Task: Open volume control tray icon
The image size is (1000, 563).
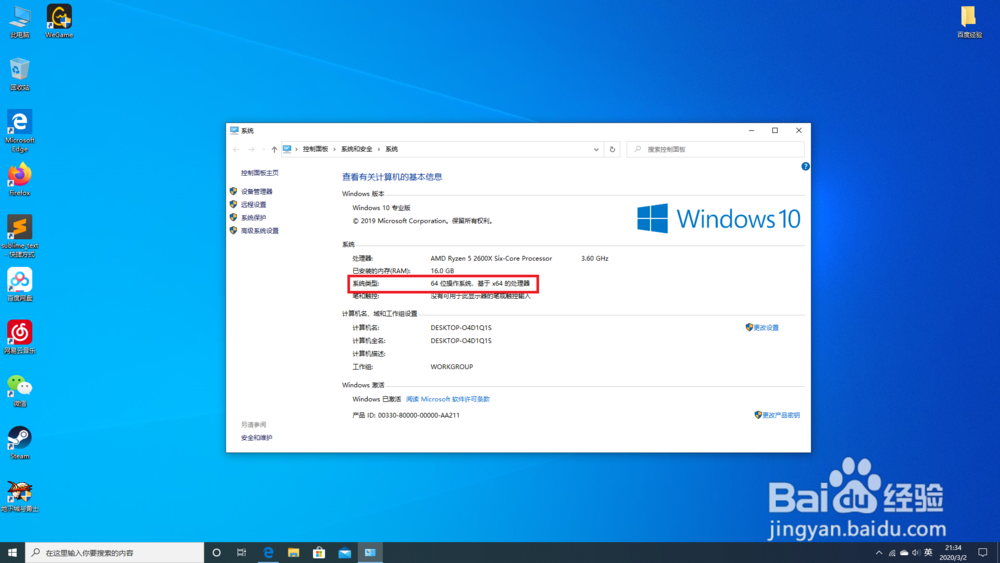Action: pos(916,552)
